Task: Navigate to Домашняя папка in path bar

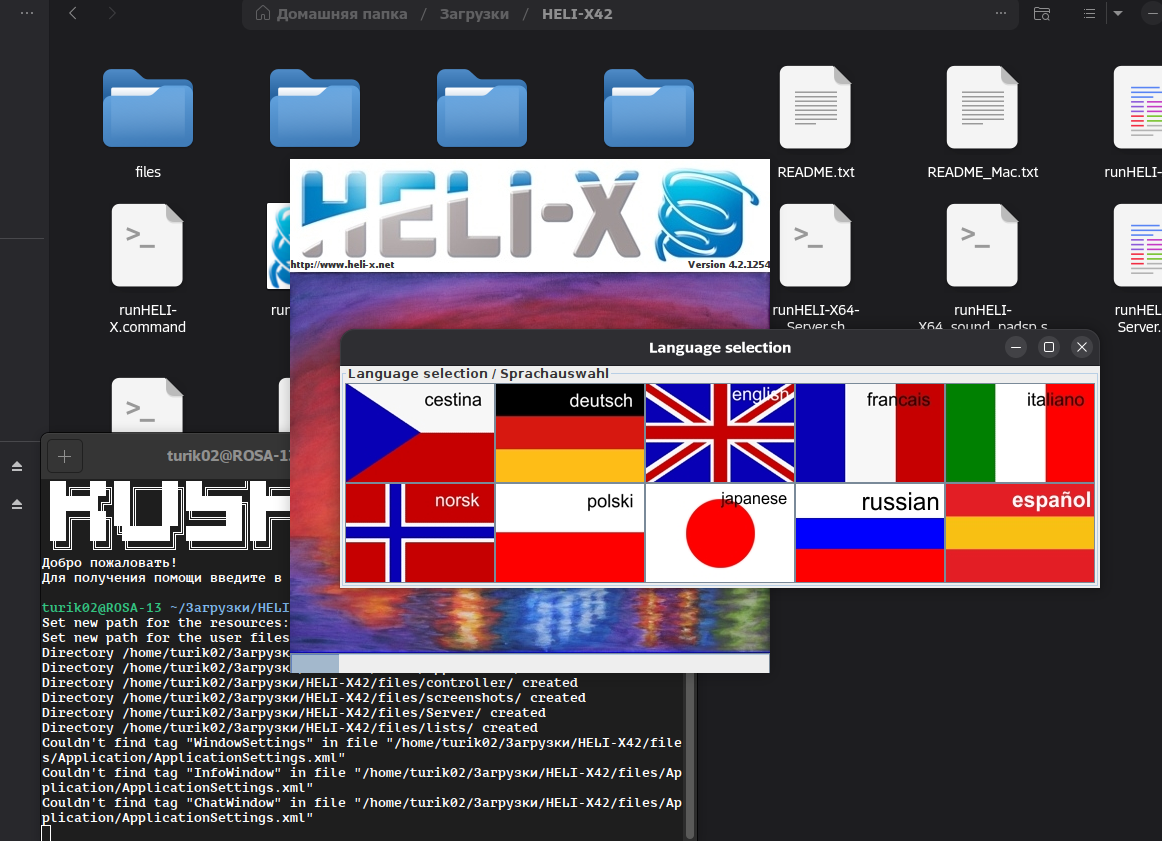Action: click(331, 14)
